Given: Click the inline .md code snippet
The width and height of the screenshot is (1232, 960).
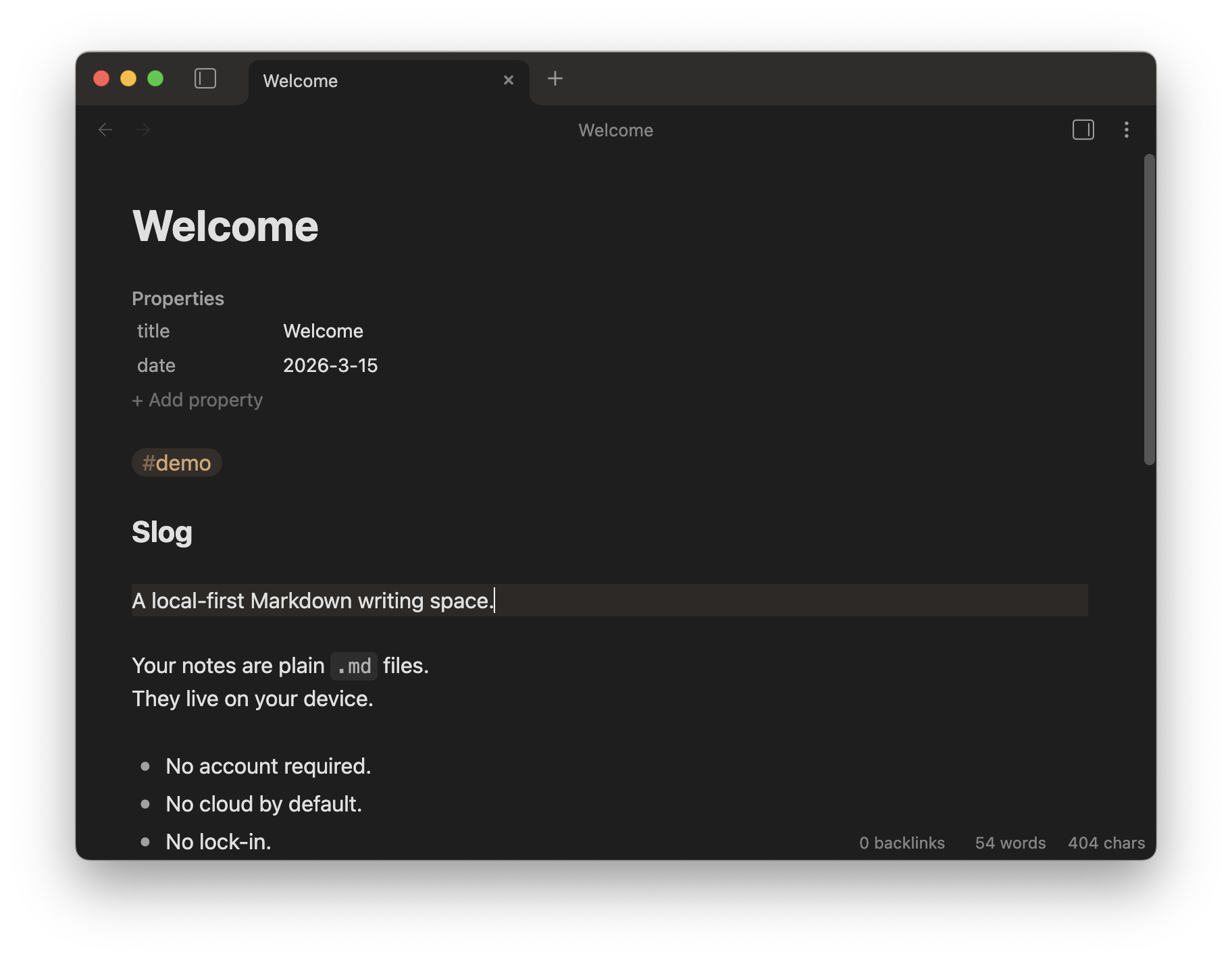Looking at the screenshot, I should [x=354, y=666].
